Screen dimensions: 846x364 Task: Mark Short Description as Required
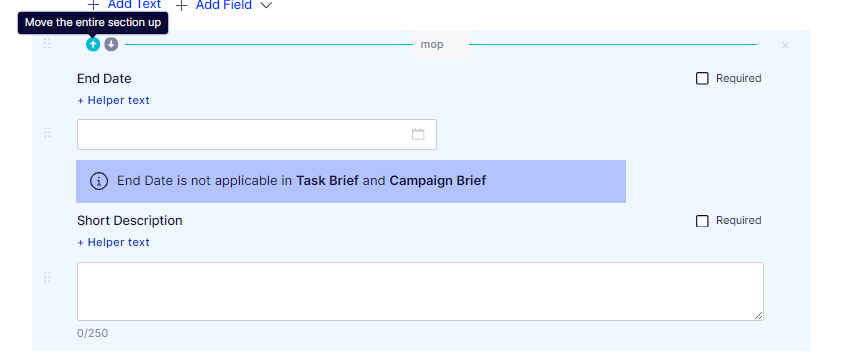pyautogui.click(x=702, y=221)
